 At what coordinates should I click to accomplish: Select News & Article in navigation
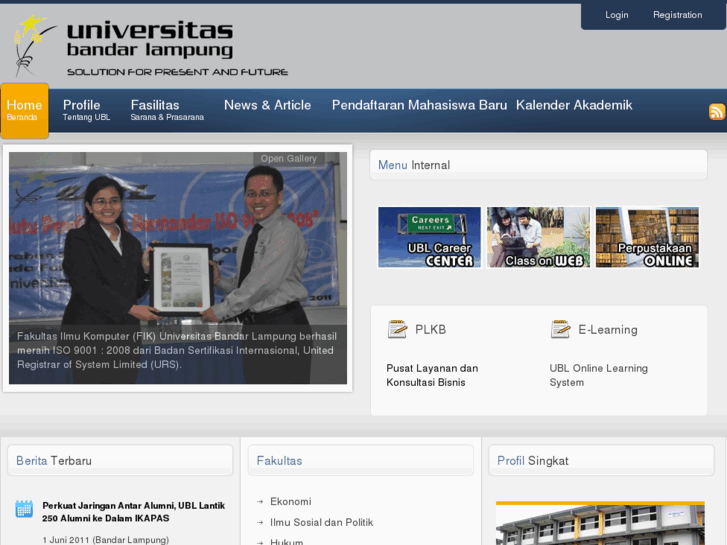pos(268,105)
